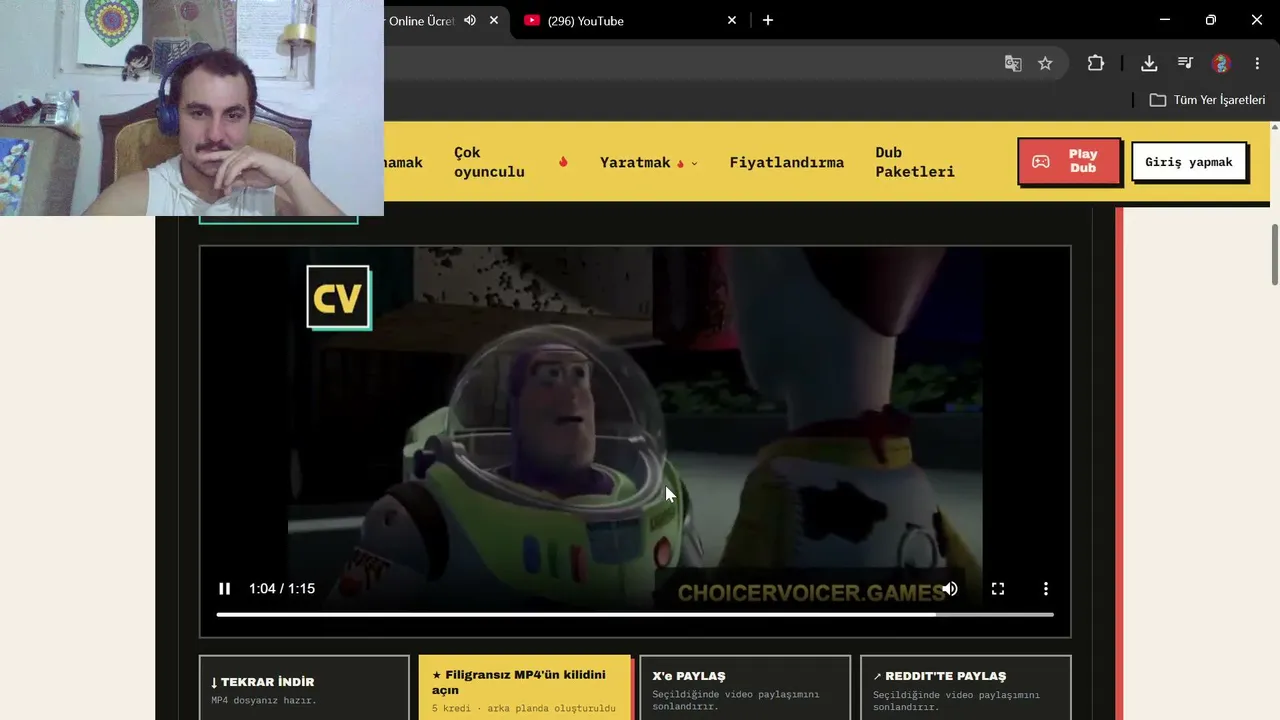Switch to the YouTube tab
The image size is (1280, 720).
click(630, 20)
